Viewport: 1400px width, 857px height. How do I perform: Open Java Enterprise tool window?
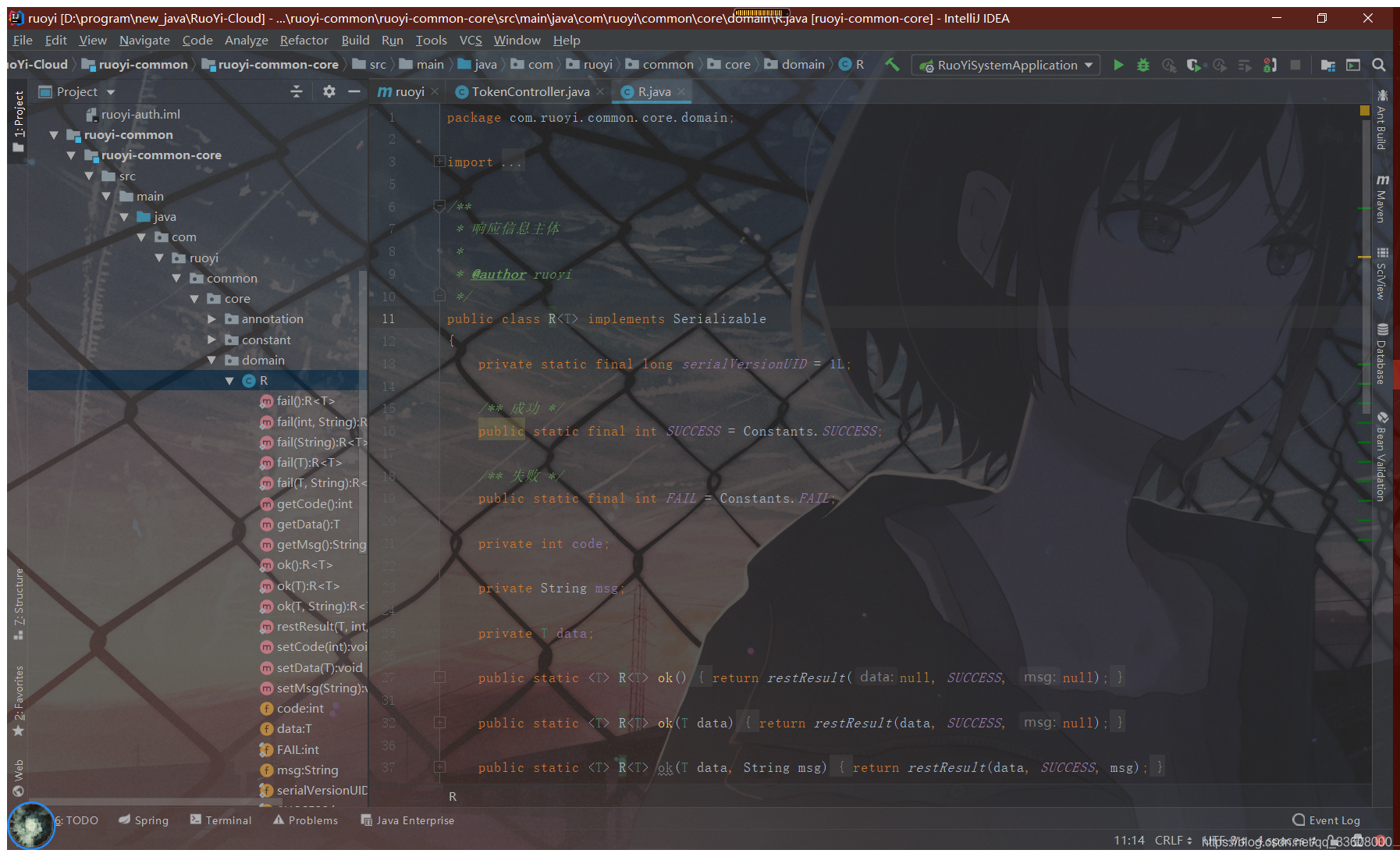pos(407,820)
